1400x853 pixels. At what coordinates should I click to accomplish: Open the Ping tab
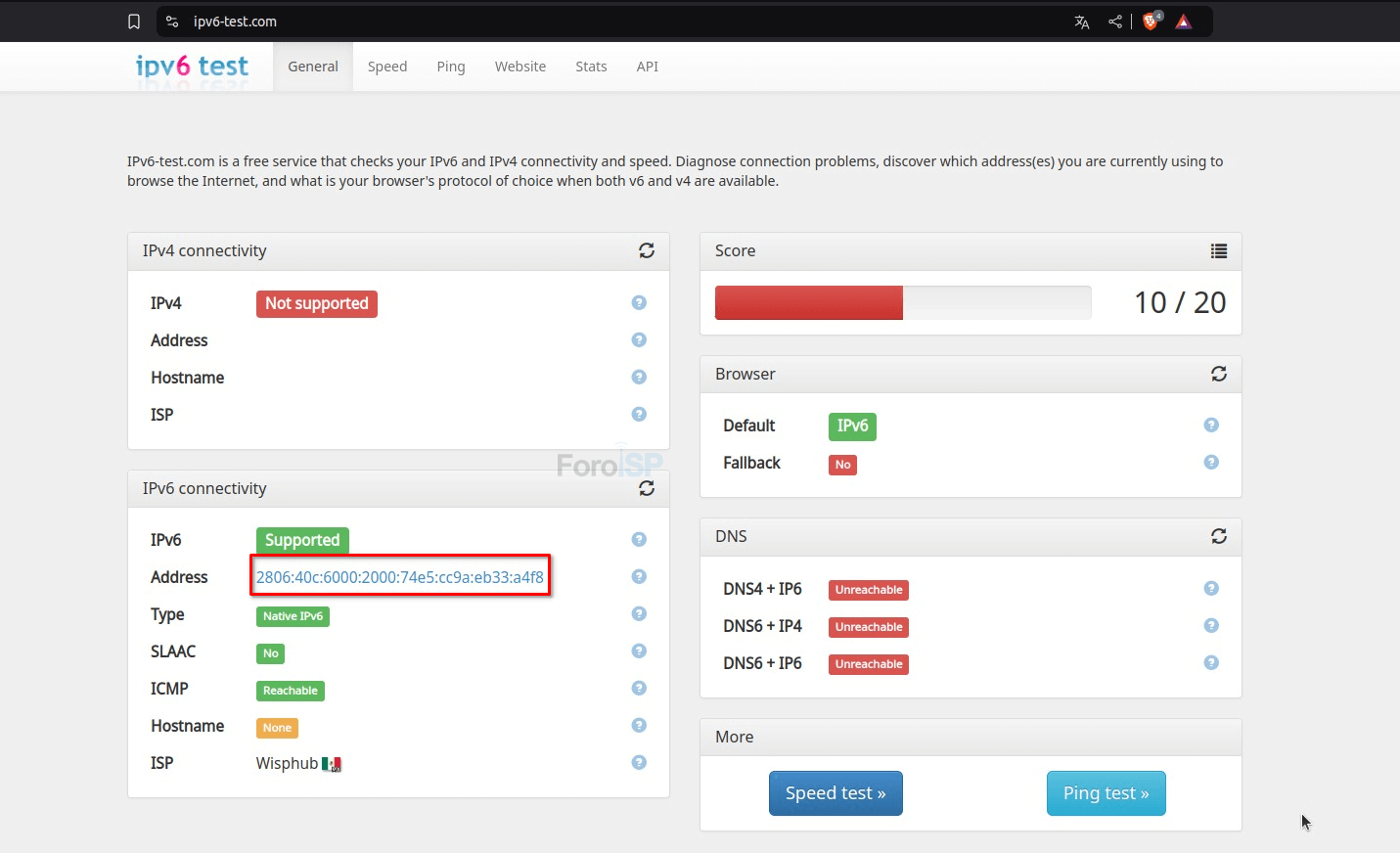click(451, 67)
